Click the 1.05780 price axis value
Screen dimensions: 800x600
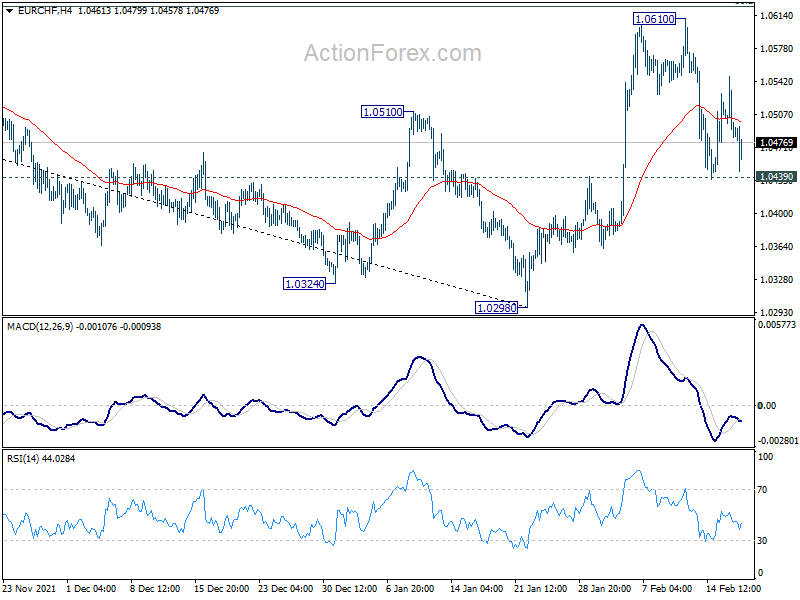point(777,48)
